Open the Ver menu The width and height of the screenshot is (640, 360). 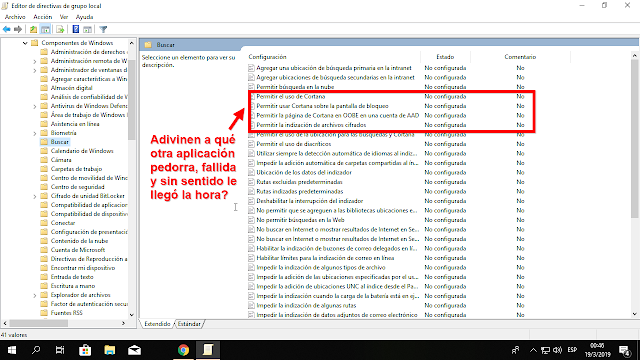pos(64,17)
